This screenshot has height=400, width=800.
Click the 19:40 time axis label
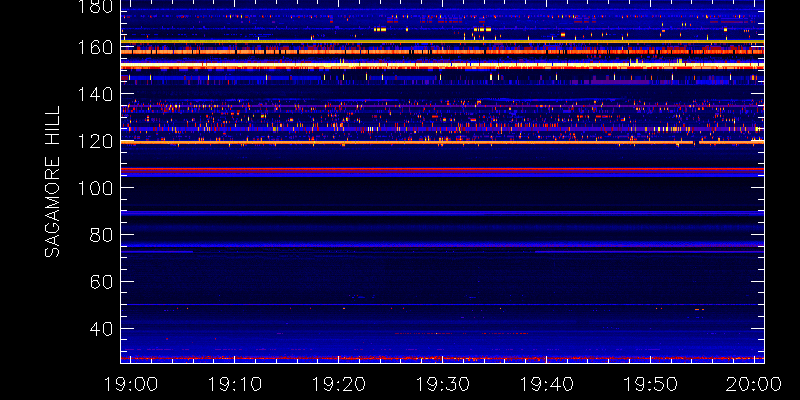pos(546,384)
